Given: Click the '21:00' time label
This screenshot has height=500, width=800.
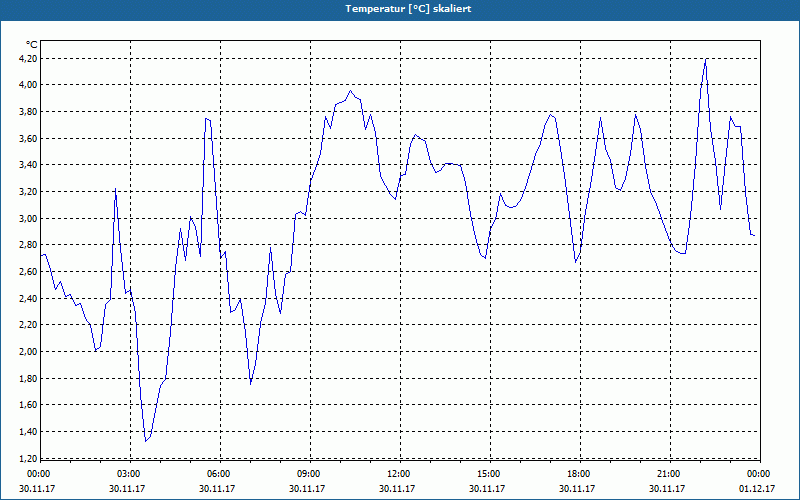Looking at the screenshot, I should click(x=668, y=474).
